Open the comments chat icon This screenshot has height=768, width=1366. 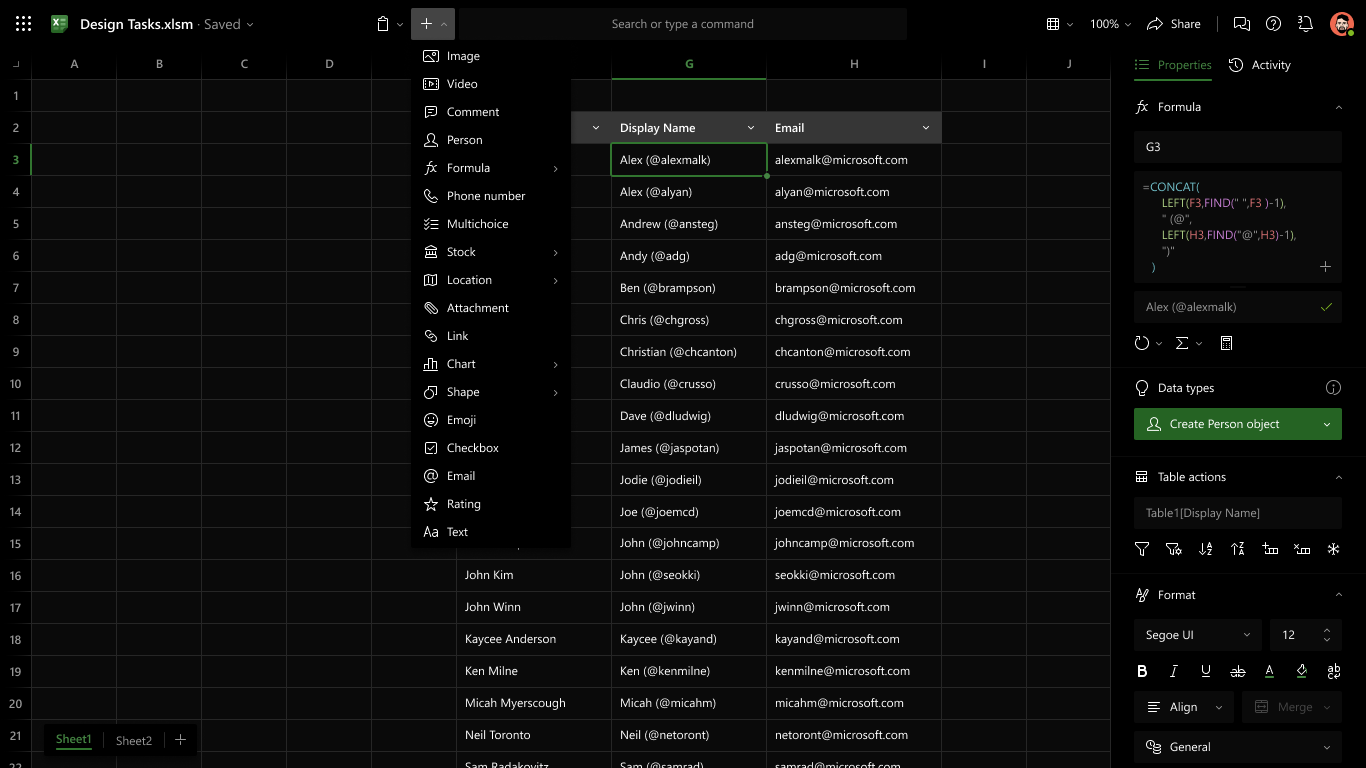1241,24
